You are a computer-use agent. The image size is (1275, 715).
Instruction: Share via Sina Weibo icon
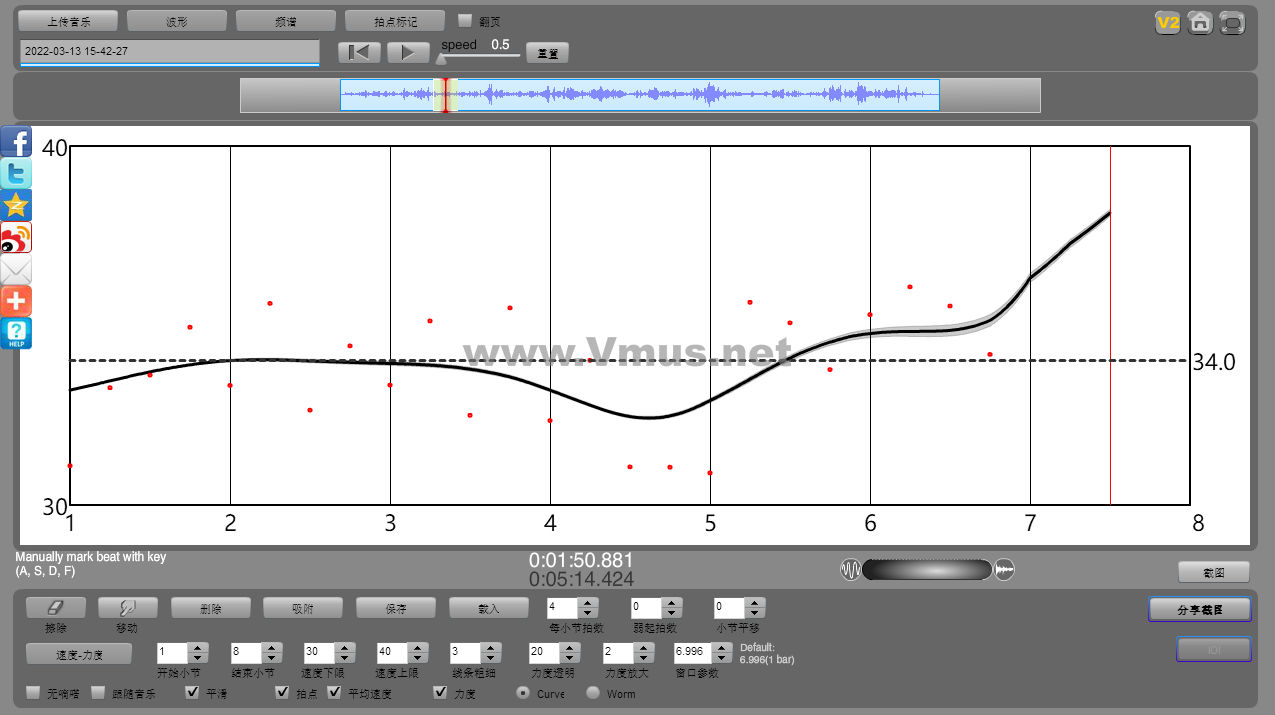[16, 237]
